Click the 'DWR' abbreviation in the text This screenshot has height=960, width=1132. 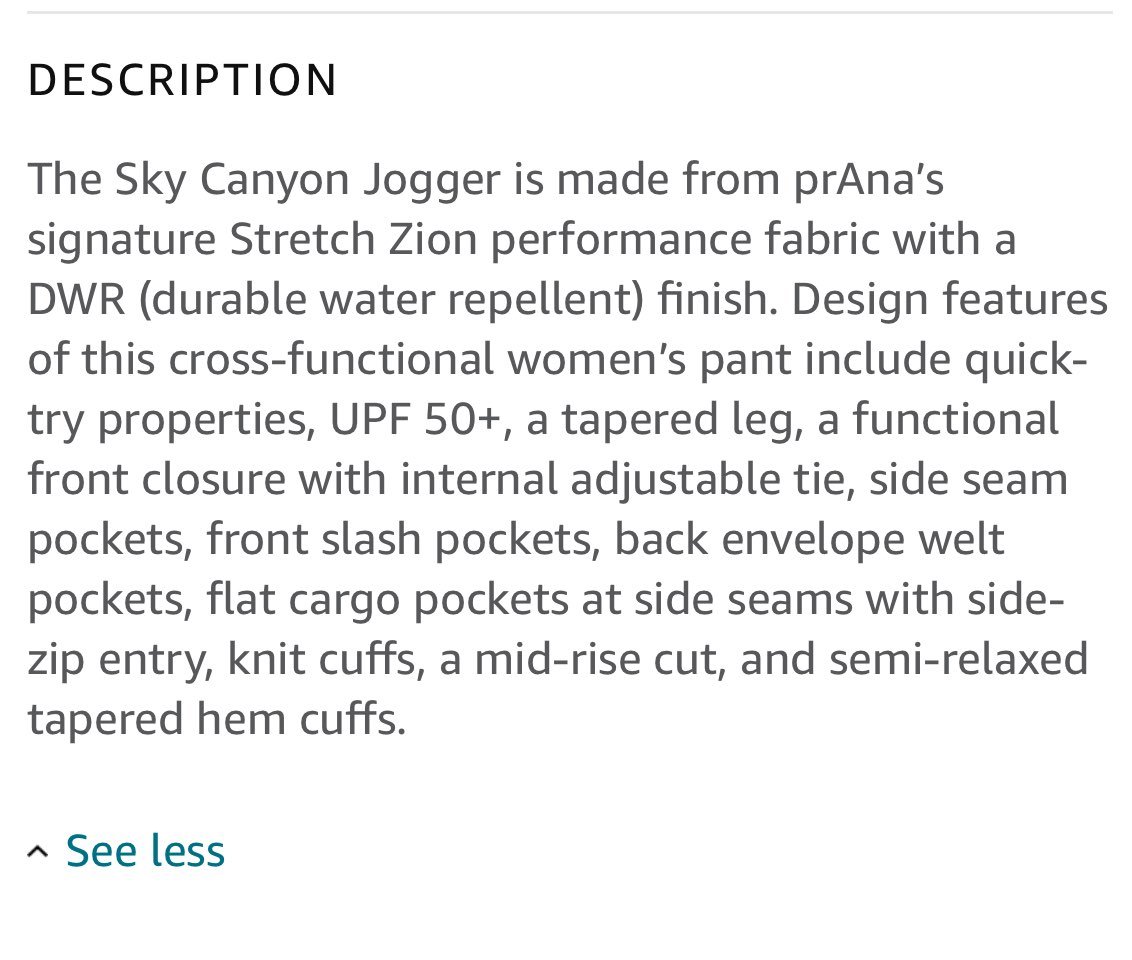77,300
